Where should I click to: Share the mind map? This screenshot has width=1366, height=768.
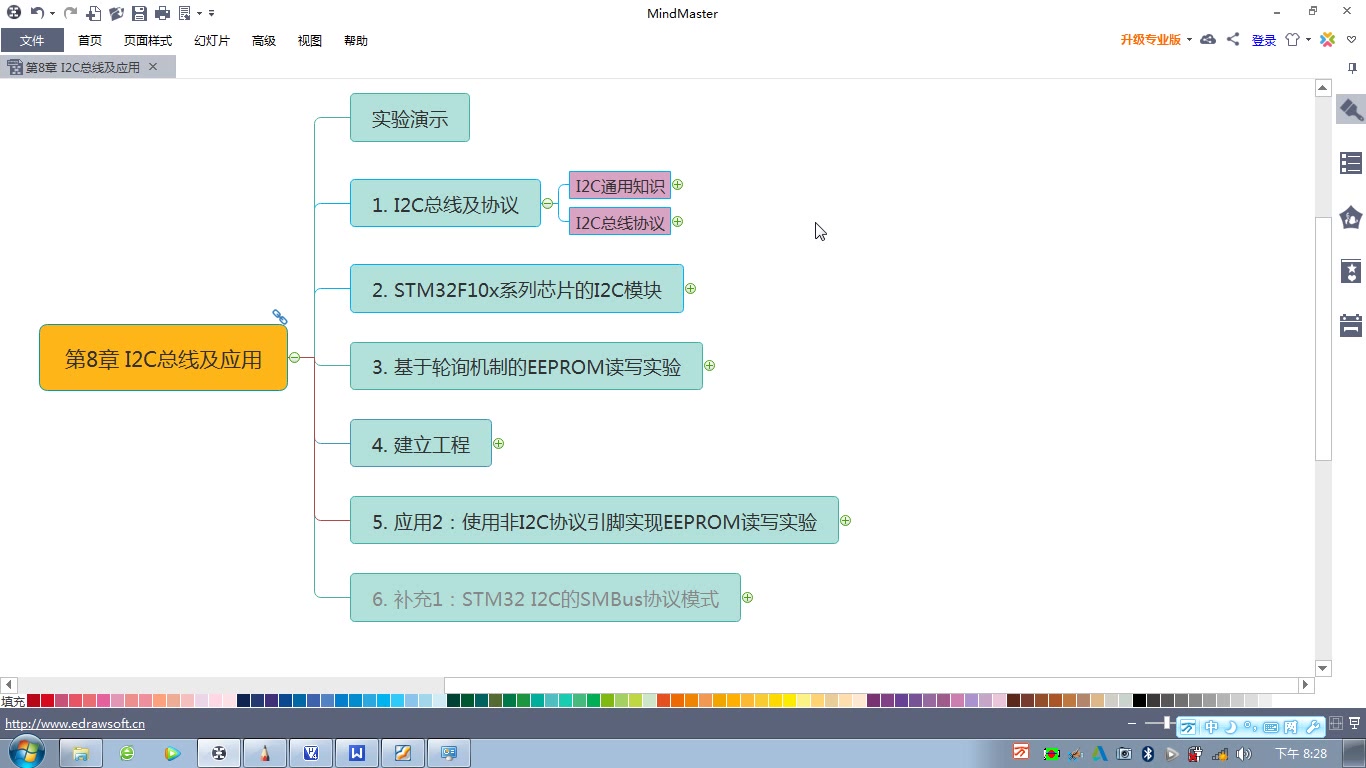[1232, 39]
